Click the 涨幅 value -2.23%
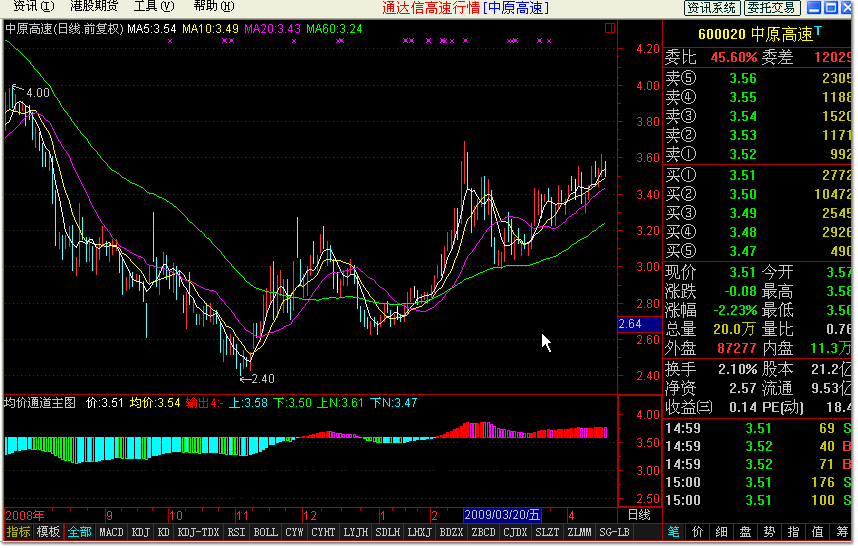858x548 pixels. [x=735, y=311]
